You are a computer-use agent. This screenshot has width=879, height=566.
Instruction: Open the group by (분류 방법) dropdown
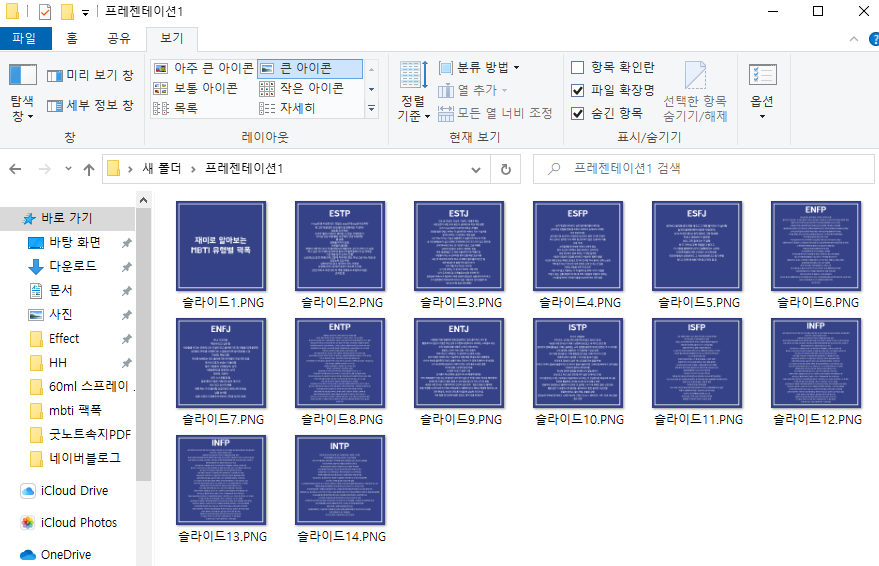[479, 68]
